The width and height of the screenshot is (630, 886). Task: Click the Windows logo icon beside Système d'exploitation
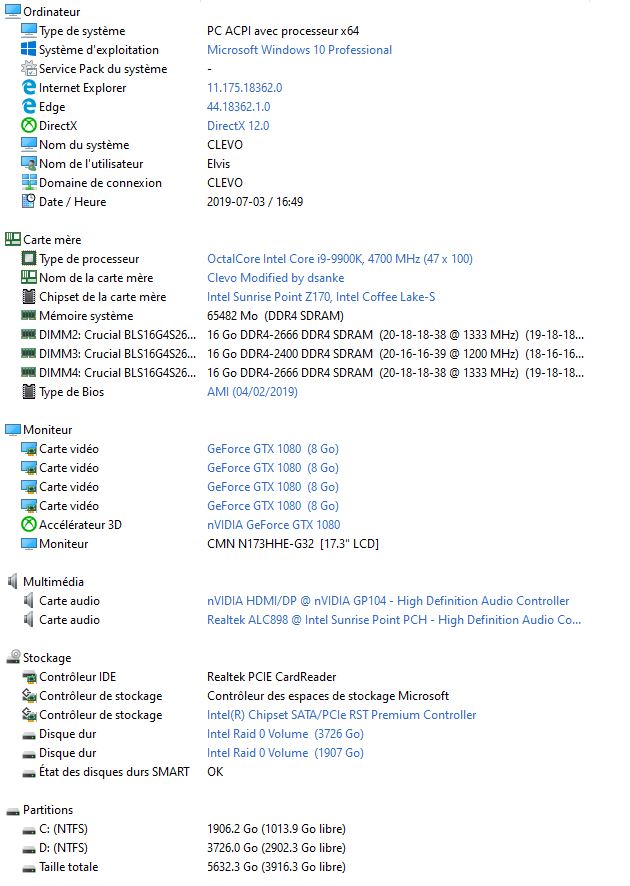(x=28, y=49)
